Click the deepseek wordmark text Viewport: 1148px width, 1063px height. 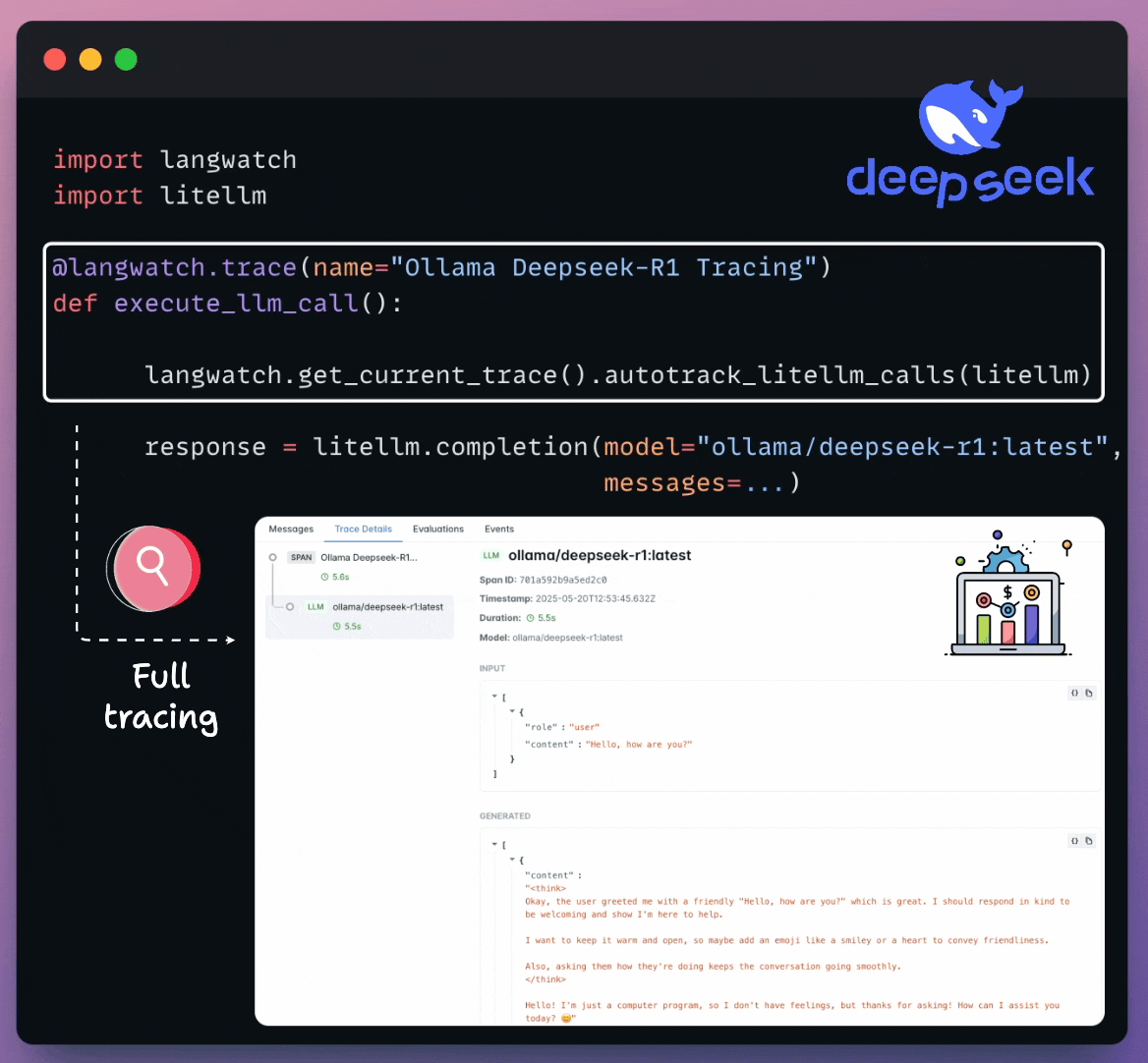(x=970, y=180)
